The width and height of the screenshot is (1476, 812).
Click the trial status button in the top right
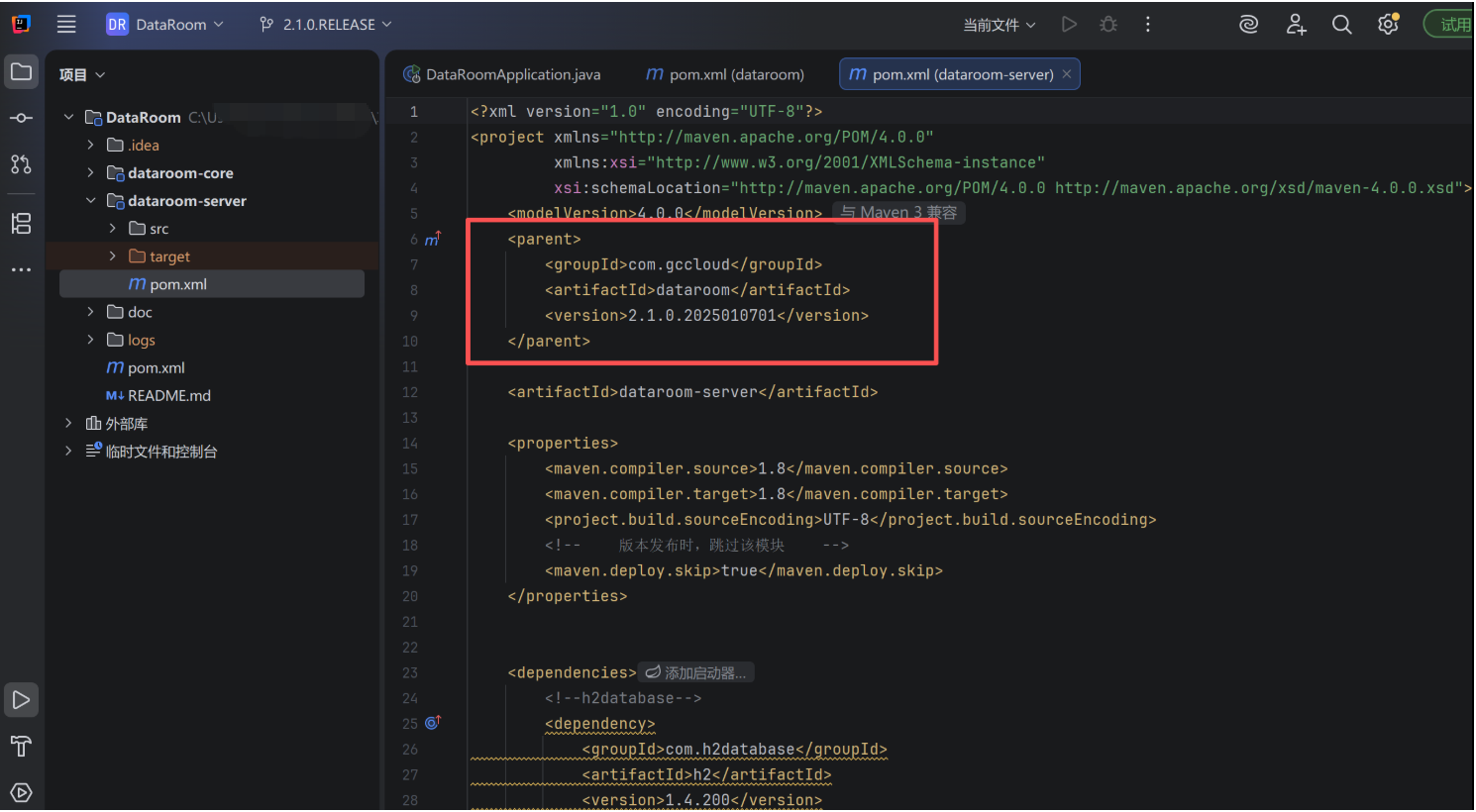(1448, 25)
